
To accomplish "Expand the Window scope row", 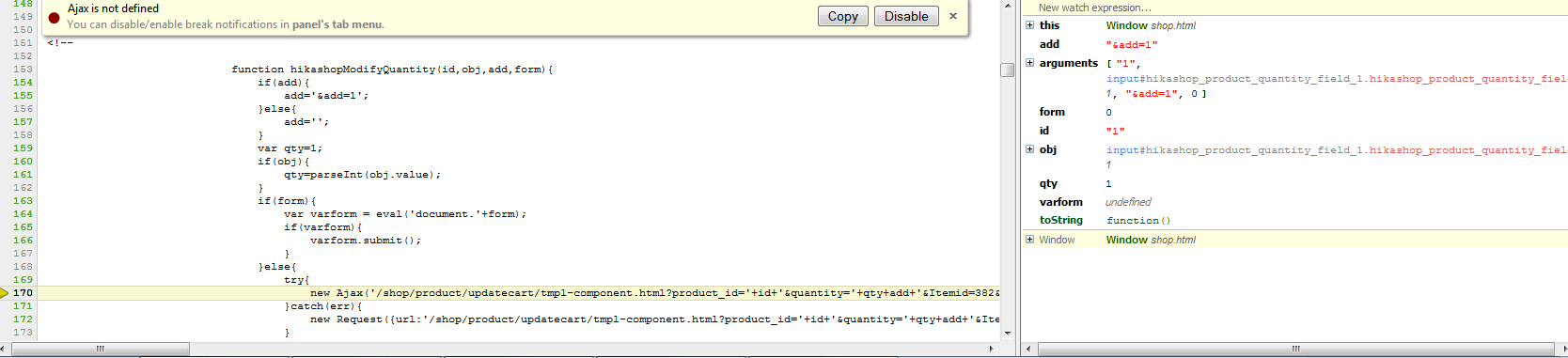I will click(x=1029, y=240).
